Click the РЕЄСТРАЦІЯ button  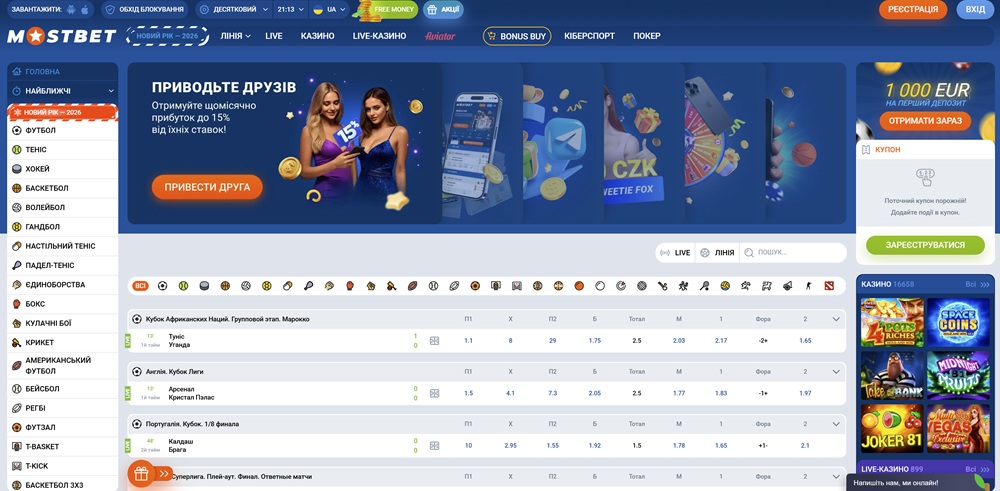(x=912, y=9)
